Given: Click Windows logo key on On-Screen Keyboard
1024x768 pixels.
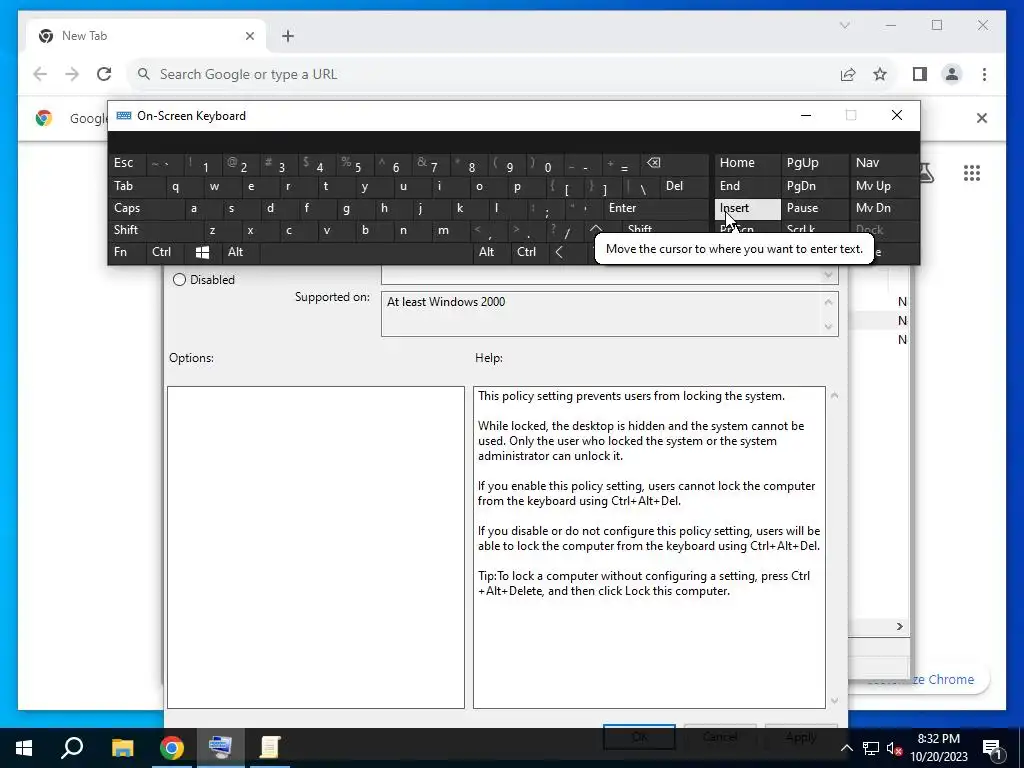Looking at the screenshot, I should click(202, 252).
